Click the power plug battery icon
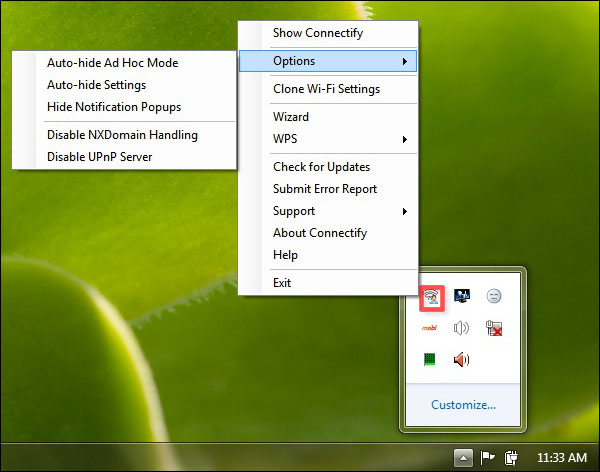The width and height of the screenshot is (600, 472). coord(511,457)
